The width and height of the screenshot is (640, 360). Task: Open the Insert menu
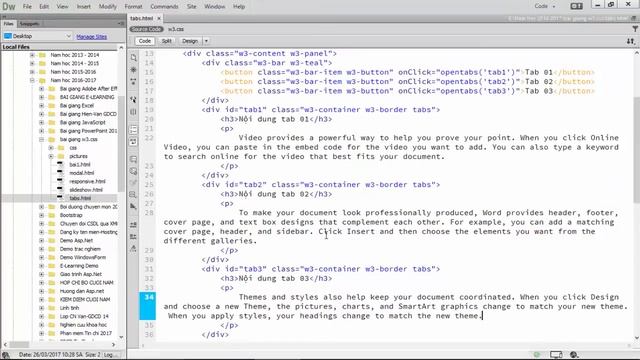(84, 7)
